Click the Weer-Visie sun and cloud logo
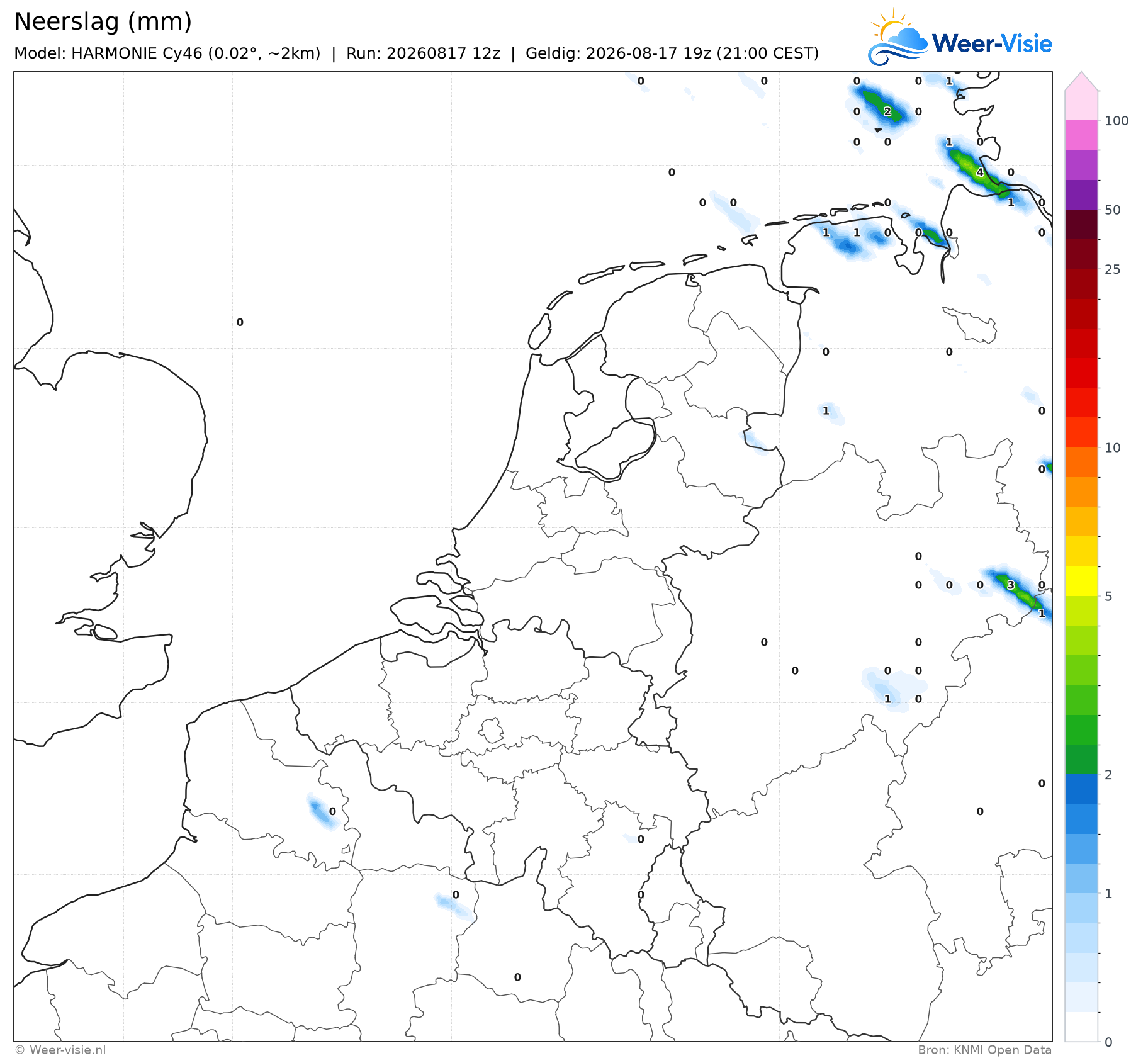 [x=898, y=38]
